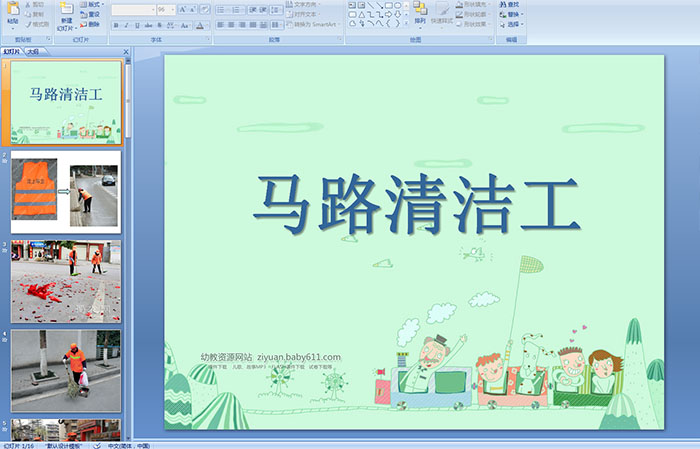Image resolution: width=700 pixels, height=449 pixels.
Task: Toggle Bold text formatting
Action: [116, 25]
